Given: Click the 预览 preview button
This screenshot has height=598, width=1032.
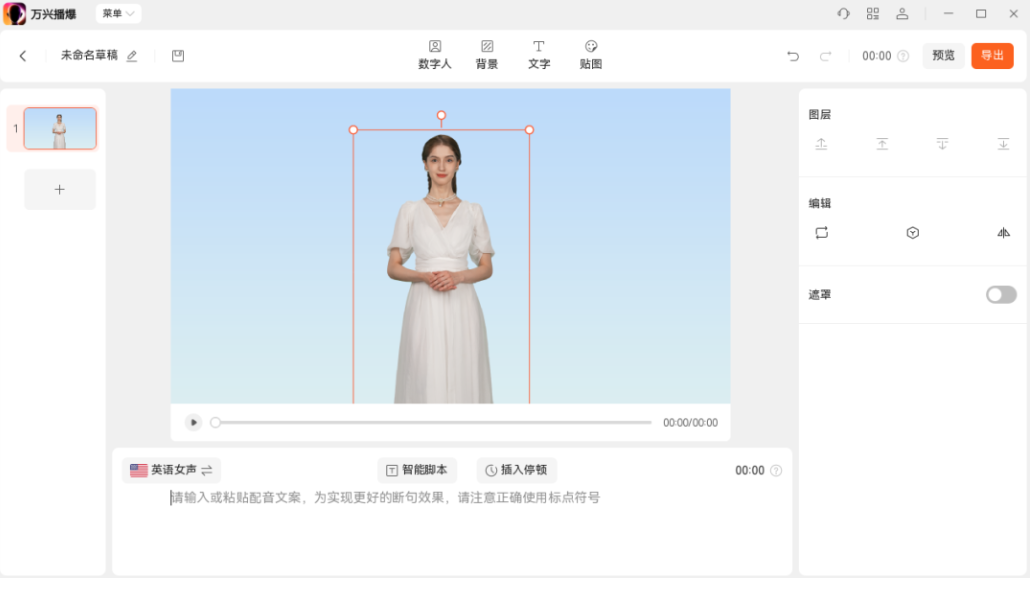Looking at the screenshot, I should [x=942, y=56].
